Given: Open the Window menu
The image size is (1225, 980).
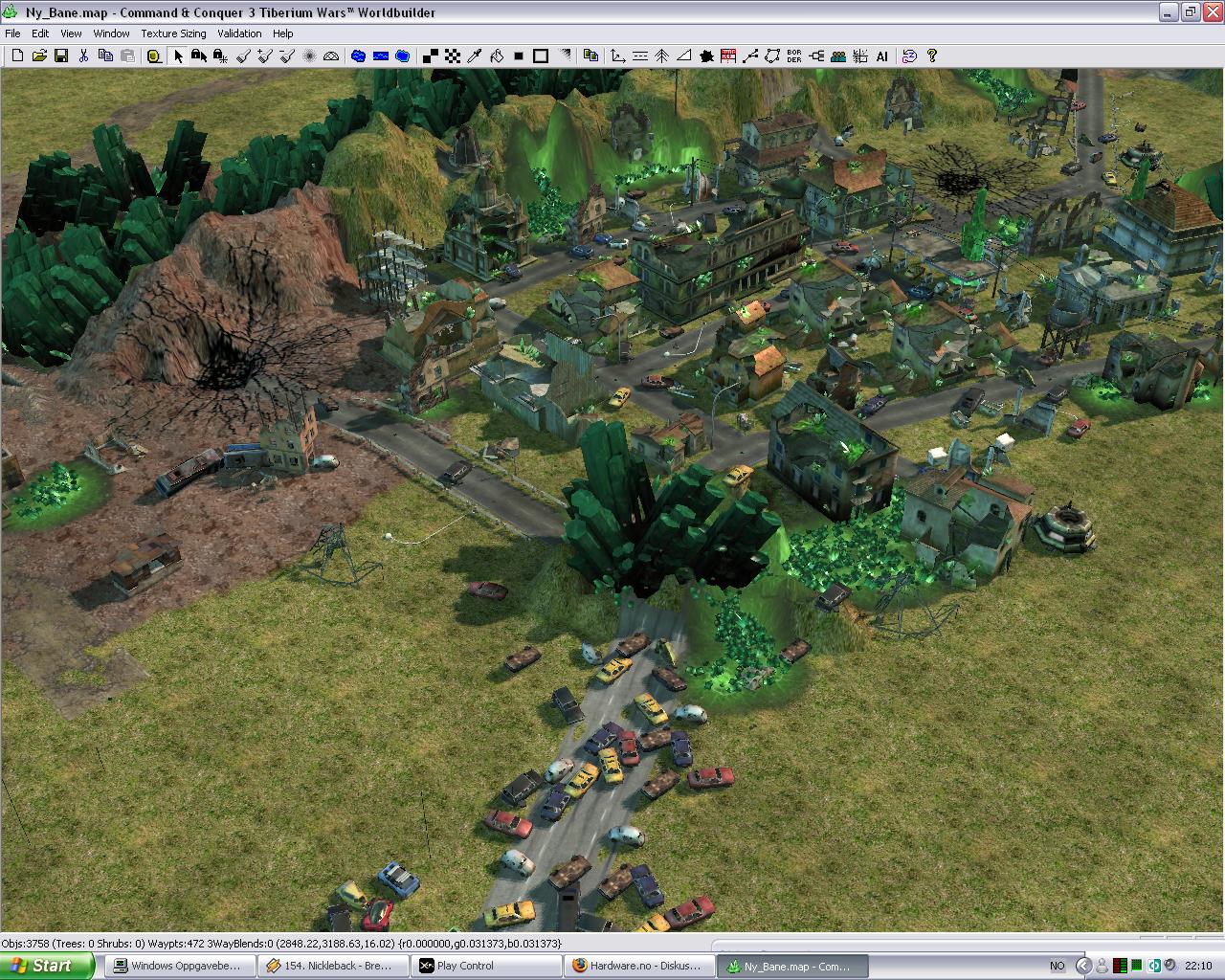Looking at the screenshot, I should click(111, 33).
